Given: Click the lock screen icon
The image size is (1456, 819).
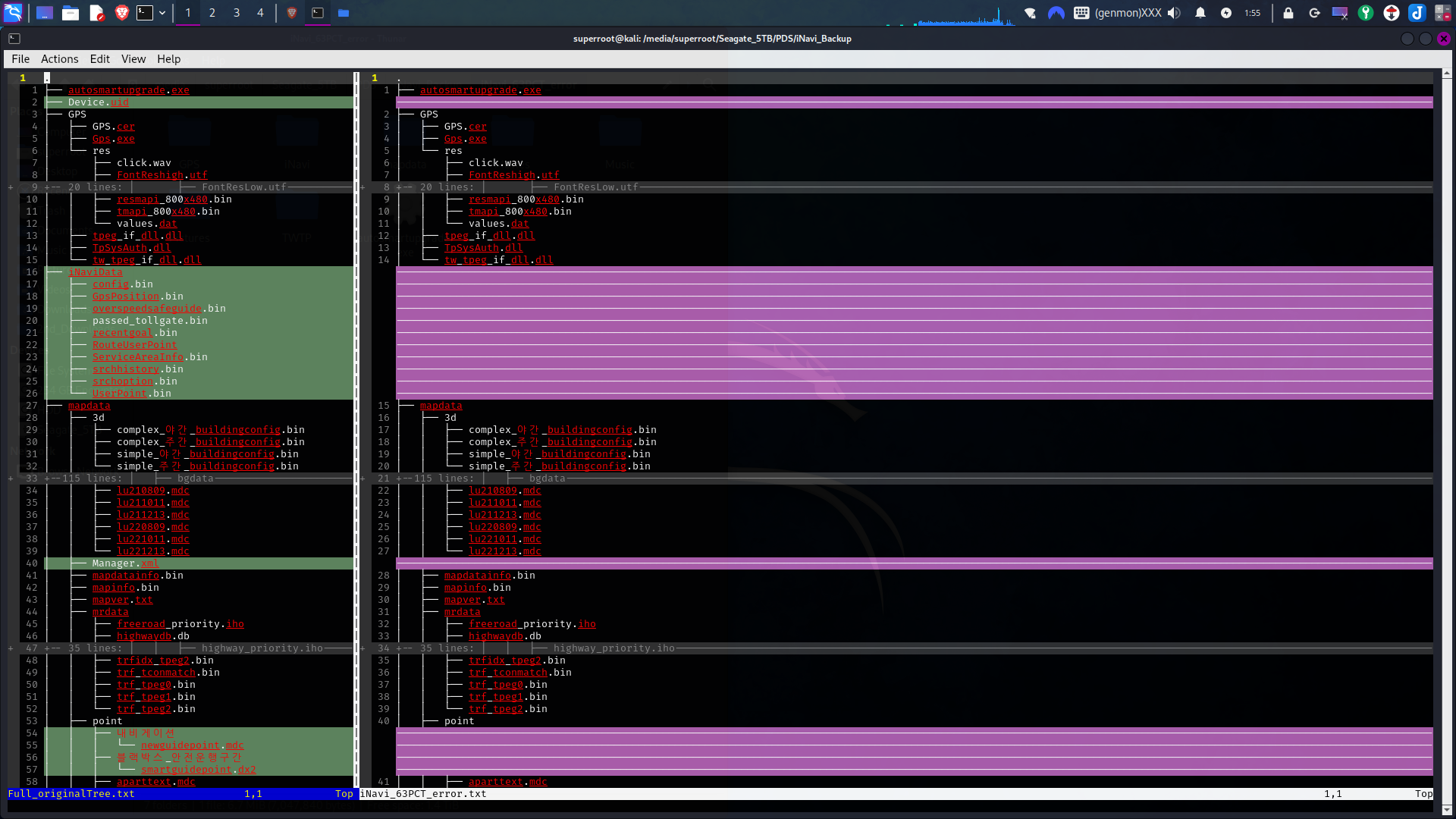Looking at the screenshot, I should point(1288,13).
